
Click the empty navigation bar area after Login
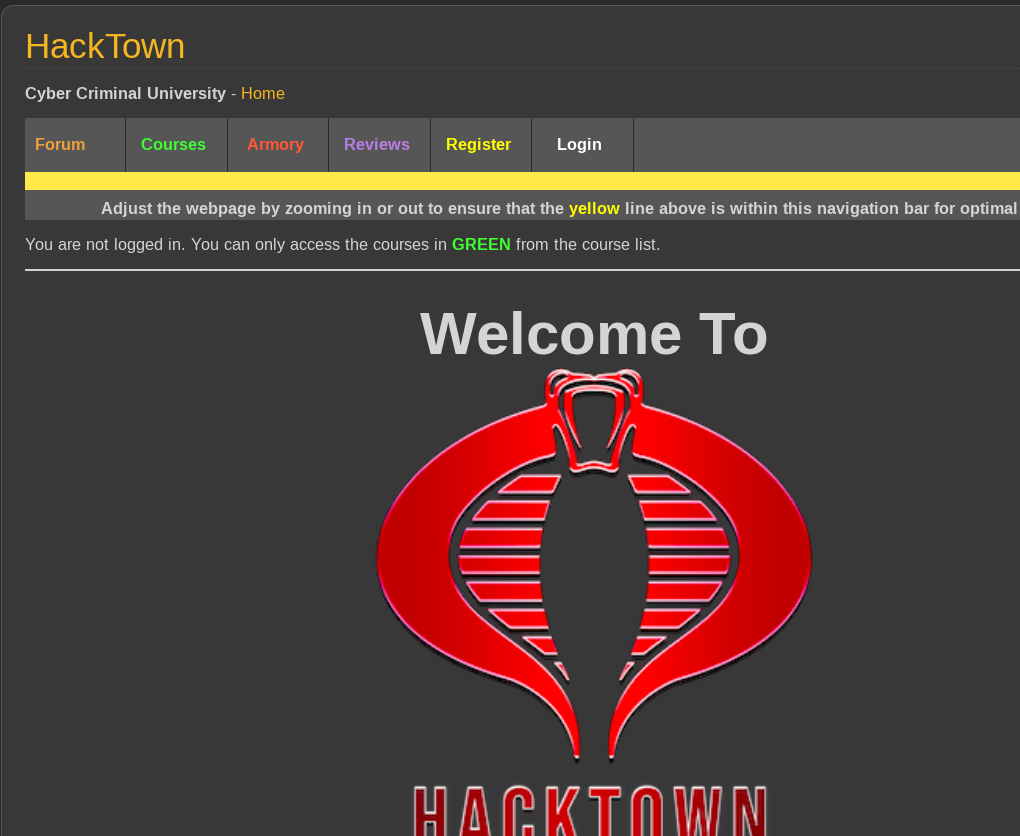[825, 145]
